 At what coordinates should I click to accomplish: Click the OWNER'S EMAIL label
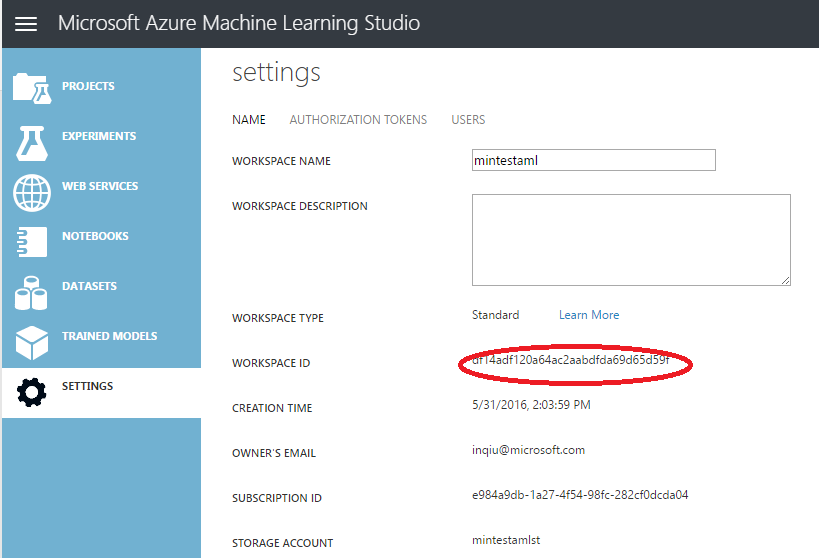(274, 453)
